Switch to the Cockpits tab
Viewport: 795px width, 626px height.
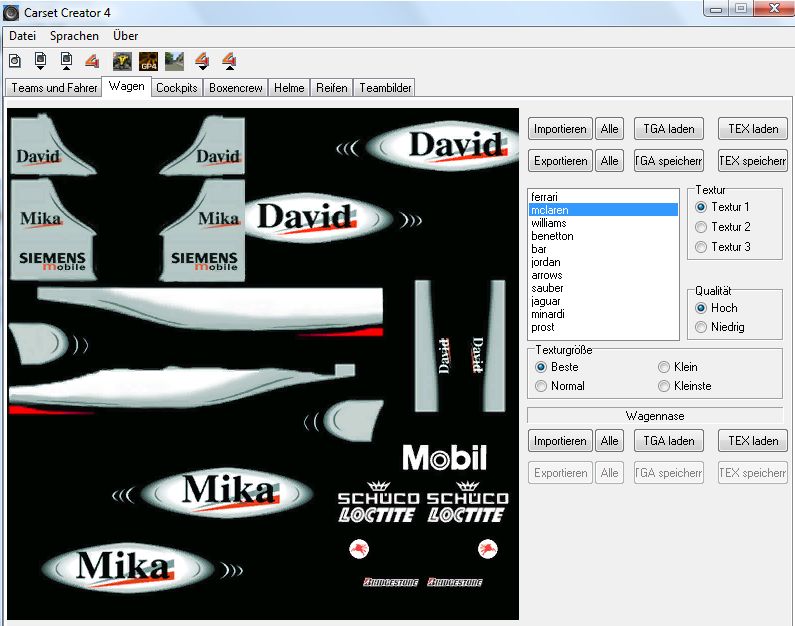[176, 88]
